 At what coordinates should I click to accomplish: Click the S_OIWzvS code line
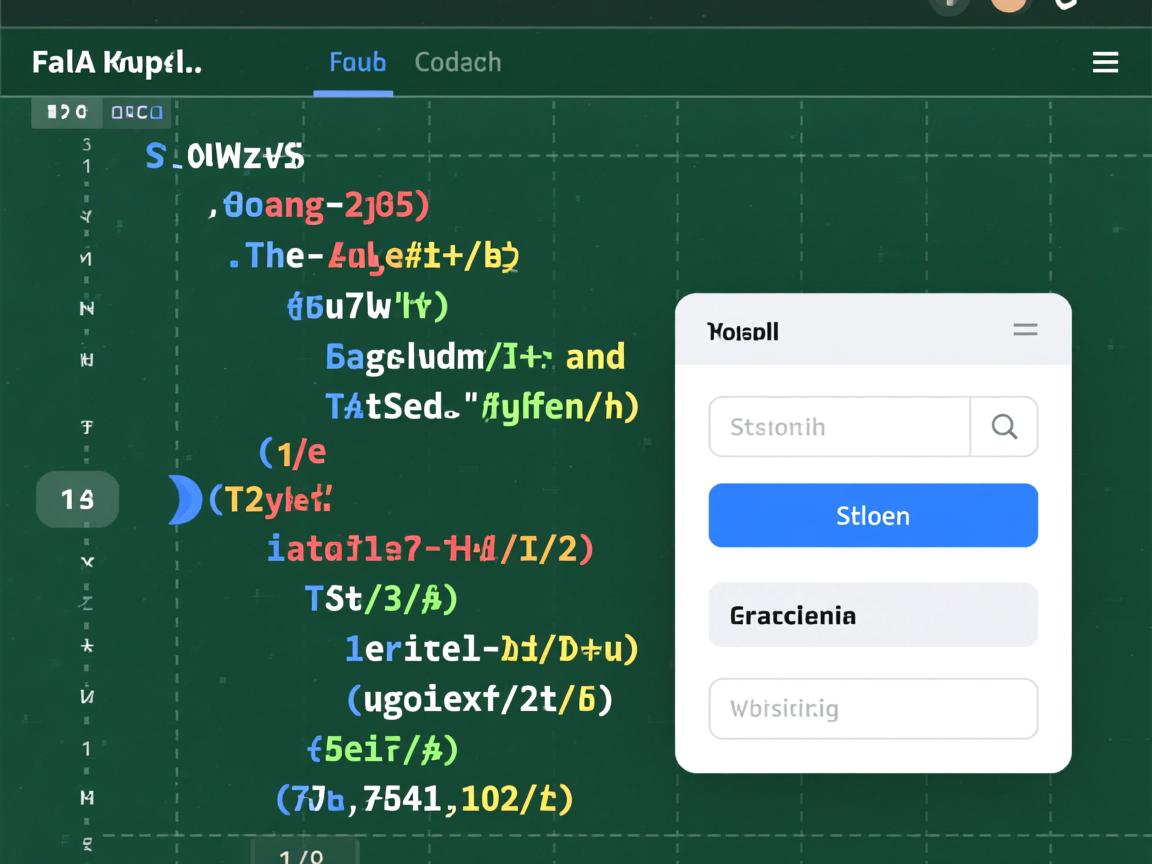225,156
